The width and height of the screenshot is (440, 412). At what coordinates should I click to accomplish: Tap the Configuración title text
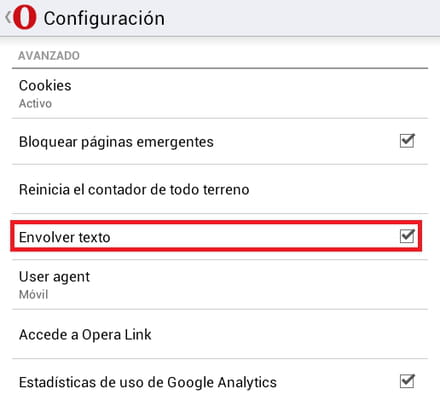point(104,19)
